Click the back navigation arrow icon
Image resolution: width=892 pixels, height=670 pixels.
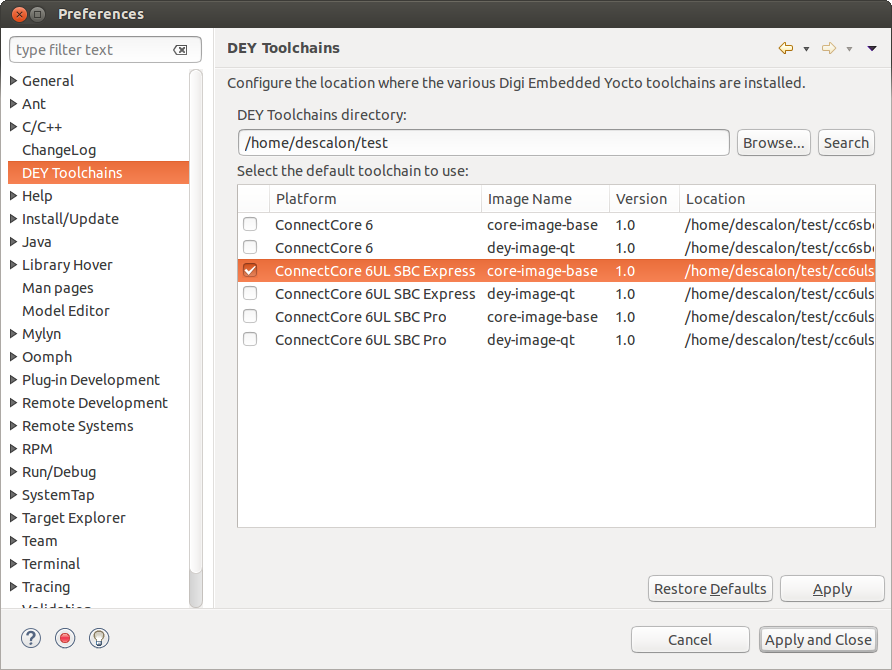tap(785, 48)
